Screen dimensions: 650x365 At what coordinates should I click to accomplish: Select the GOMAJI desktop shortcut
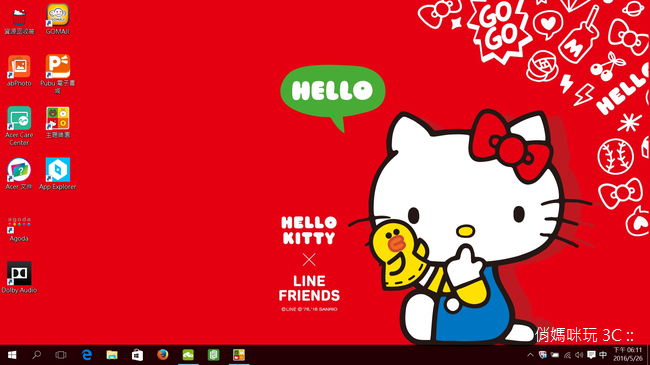click(x=58, y=19)
